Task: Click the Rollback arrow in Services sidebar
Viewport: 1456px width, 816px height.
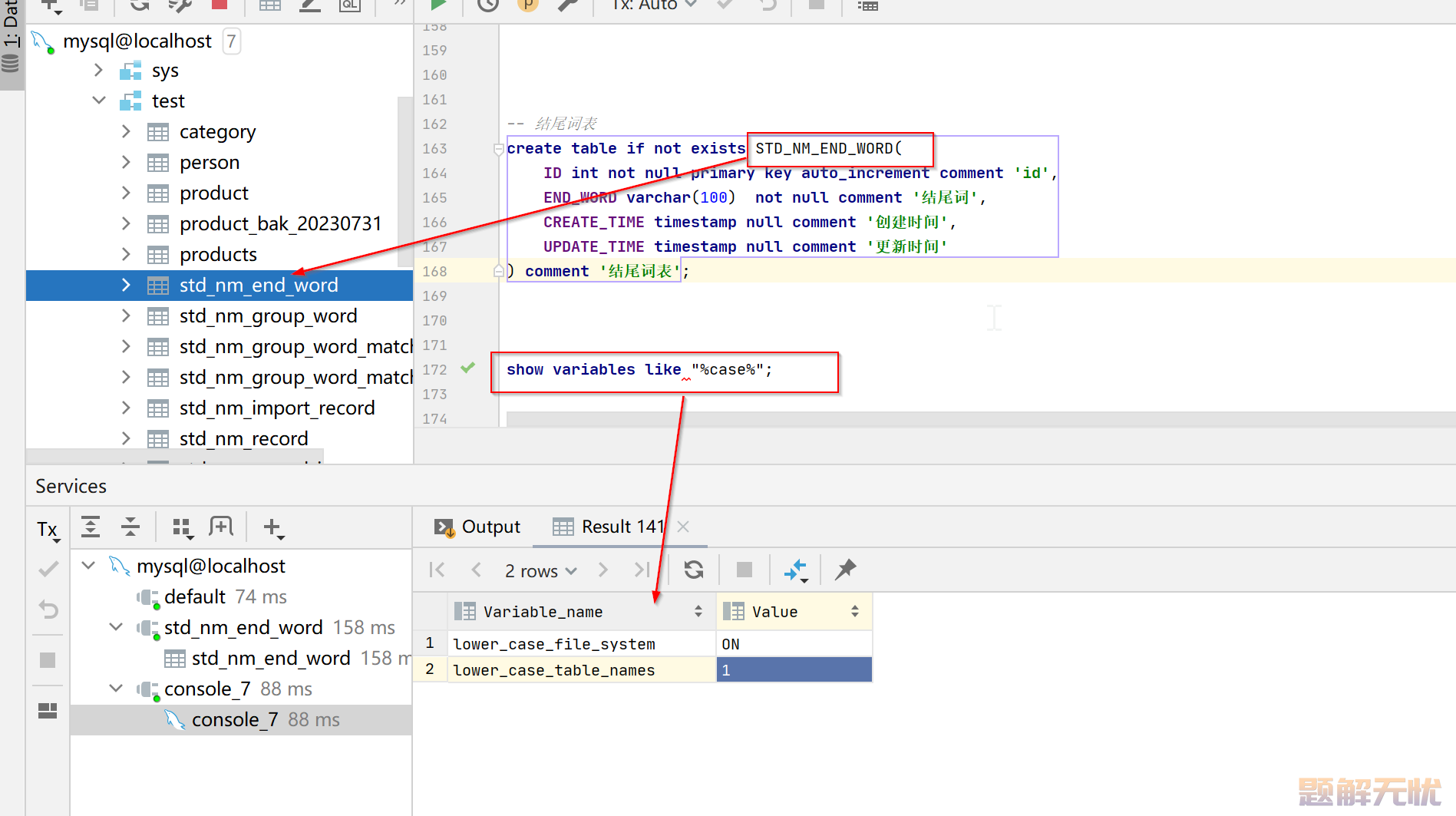Action: pos(48,610)
